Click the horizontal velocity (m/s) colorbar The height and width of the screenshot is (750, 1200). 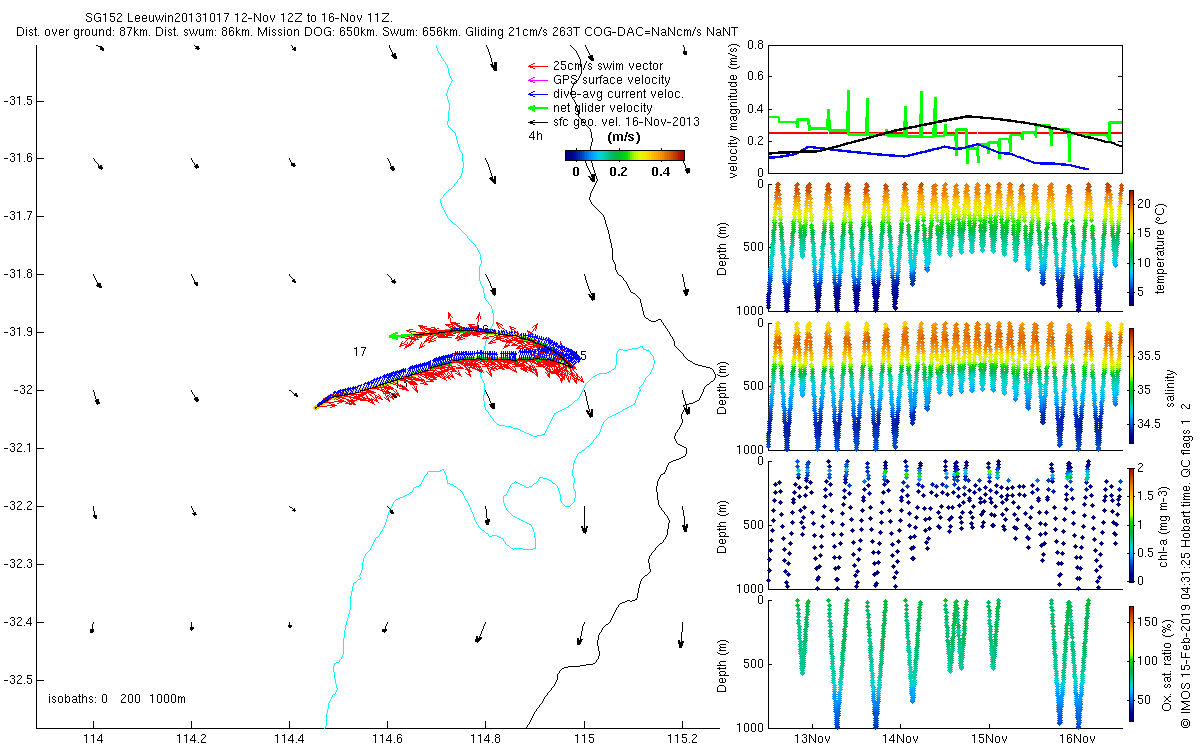625,155
